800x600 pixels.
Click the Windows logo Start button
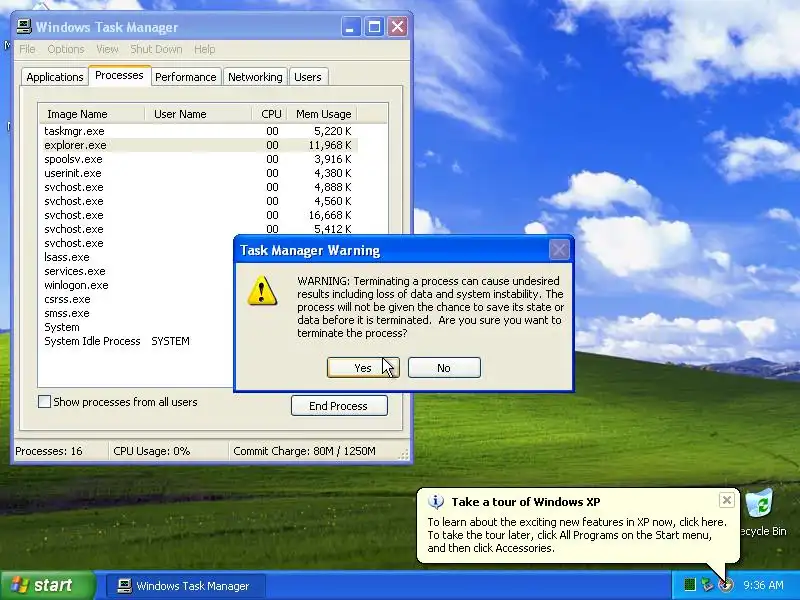coord(47,585)
